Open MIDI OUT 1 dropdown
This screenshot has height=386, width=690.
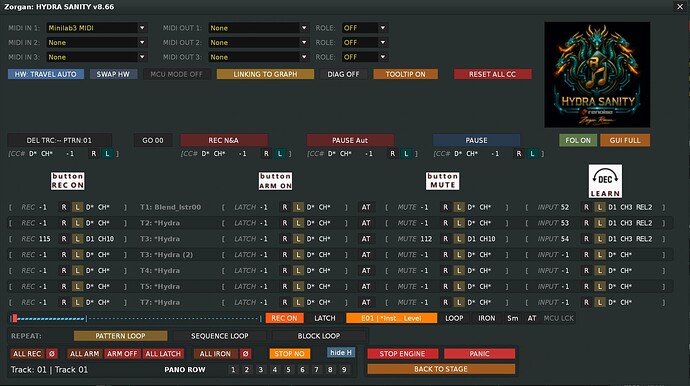click(x=258, y=28)
